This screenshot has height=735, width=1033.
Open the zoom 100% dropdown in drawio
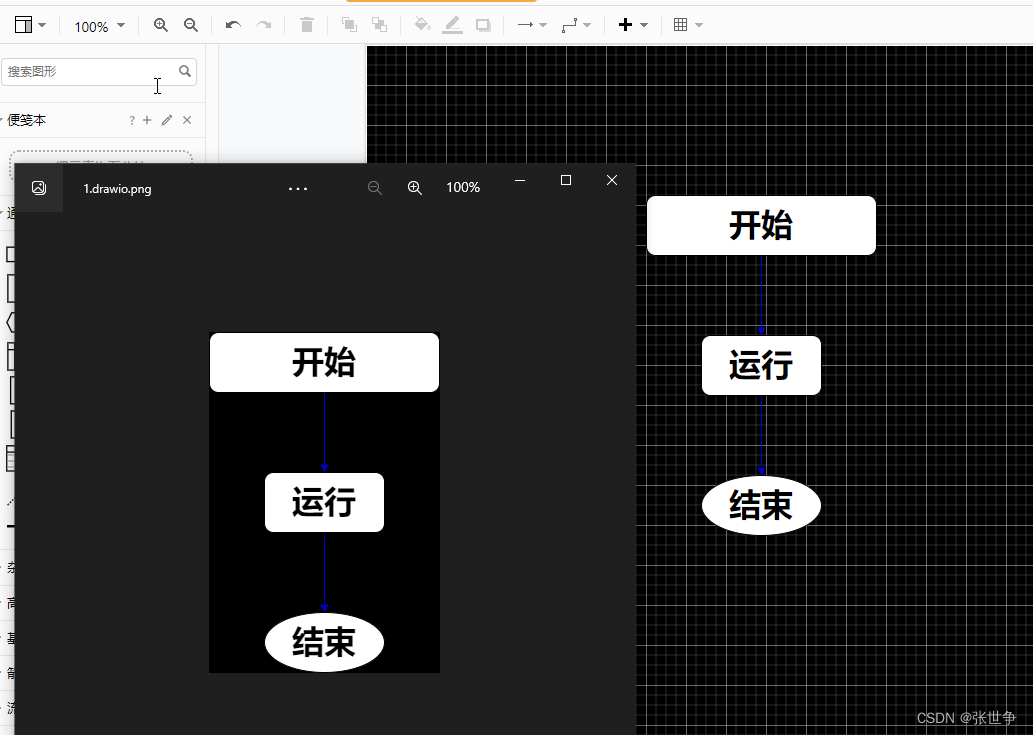tap(99, 26)
